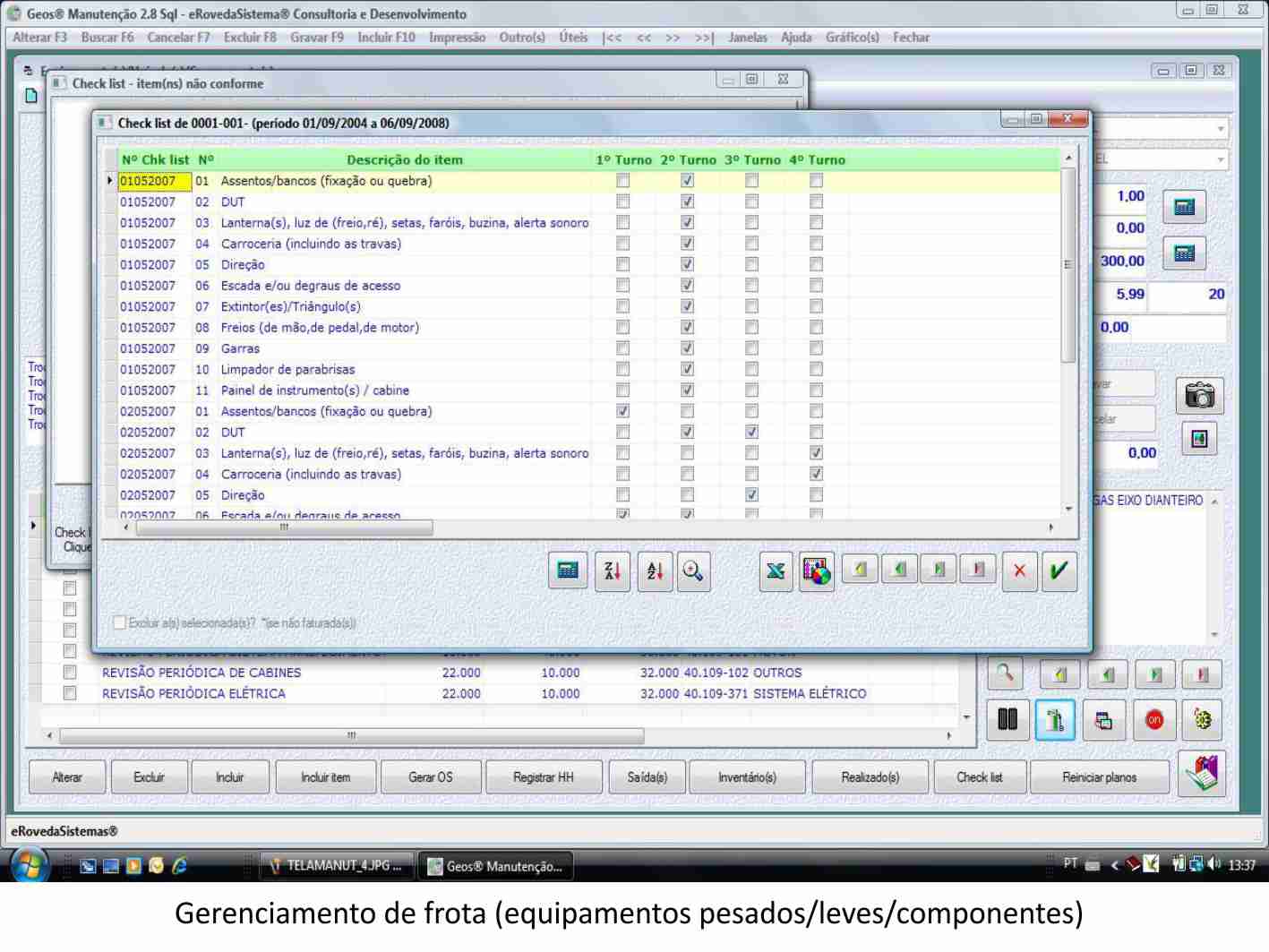Screen dimensions: 1269x952
Task: Open the colorful books icon button
Action: (1201, 773)
